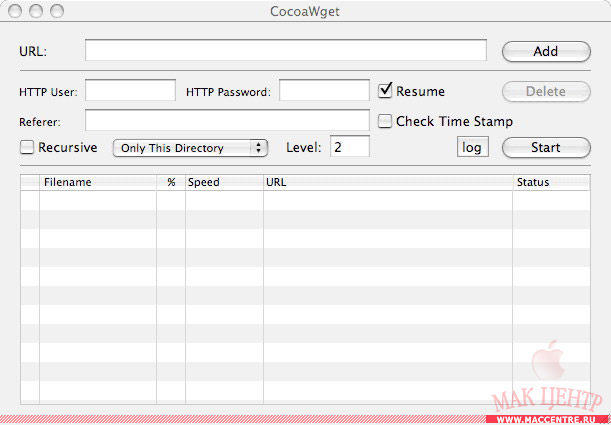
Task: Click the Speed column header
Action: (224, 182)
